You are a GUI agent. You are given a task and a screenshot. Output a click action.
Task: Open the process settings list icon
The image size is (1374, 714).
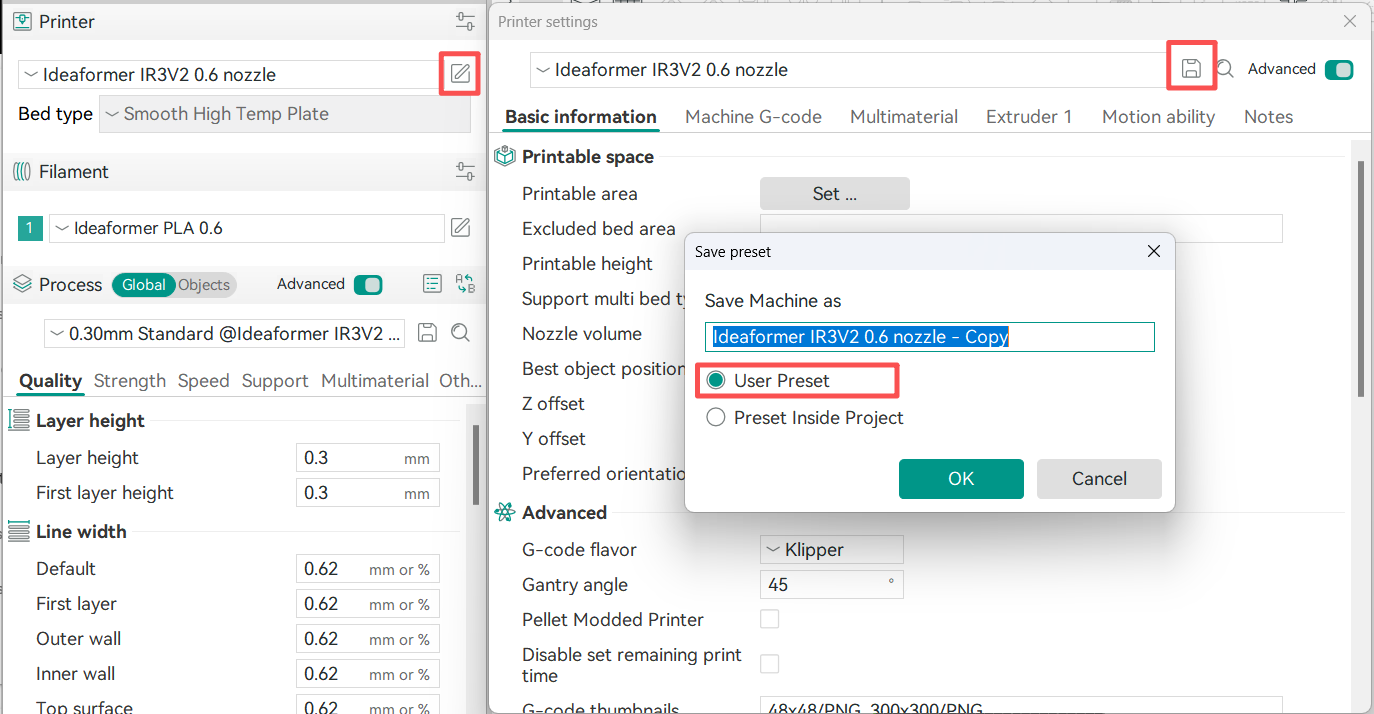pos(432,284)
